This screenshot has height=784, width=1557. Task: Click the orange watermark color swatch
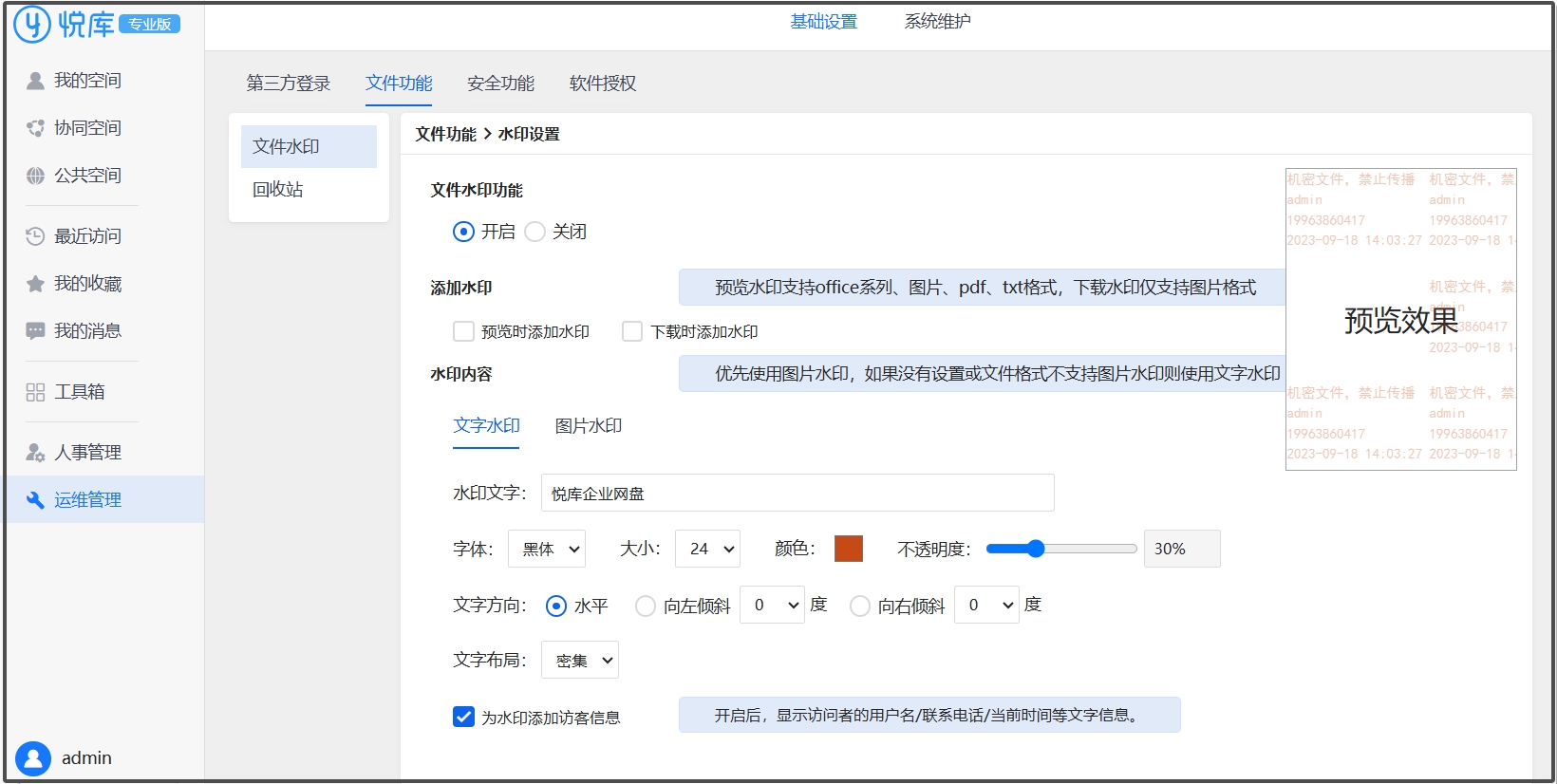[848, 549]
